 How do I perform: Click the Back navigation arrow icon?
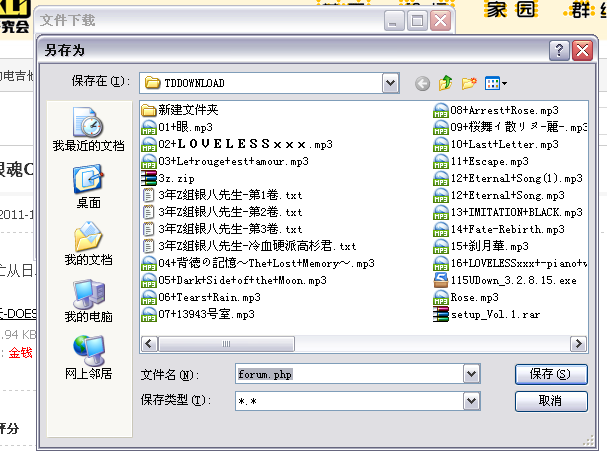coord(423,83)
